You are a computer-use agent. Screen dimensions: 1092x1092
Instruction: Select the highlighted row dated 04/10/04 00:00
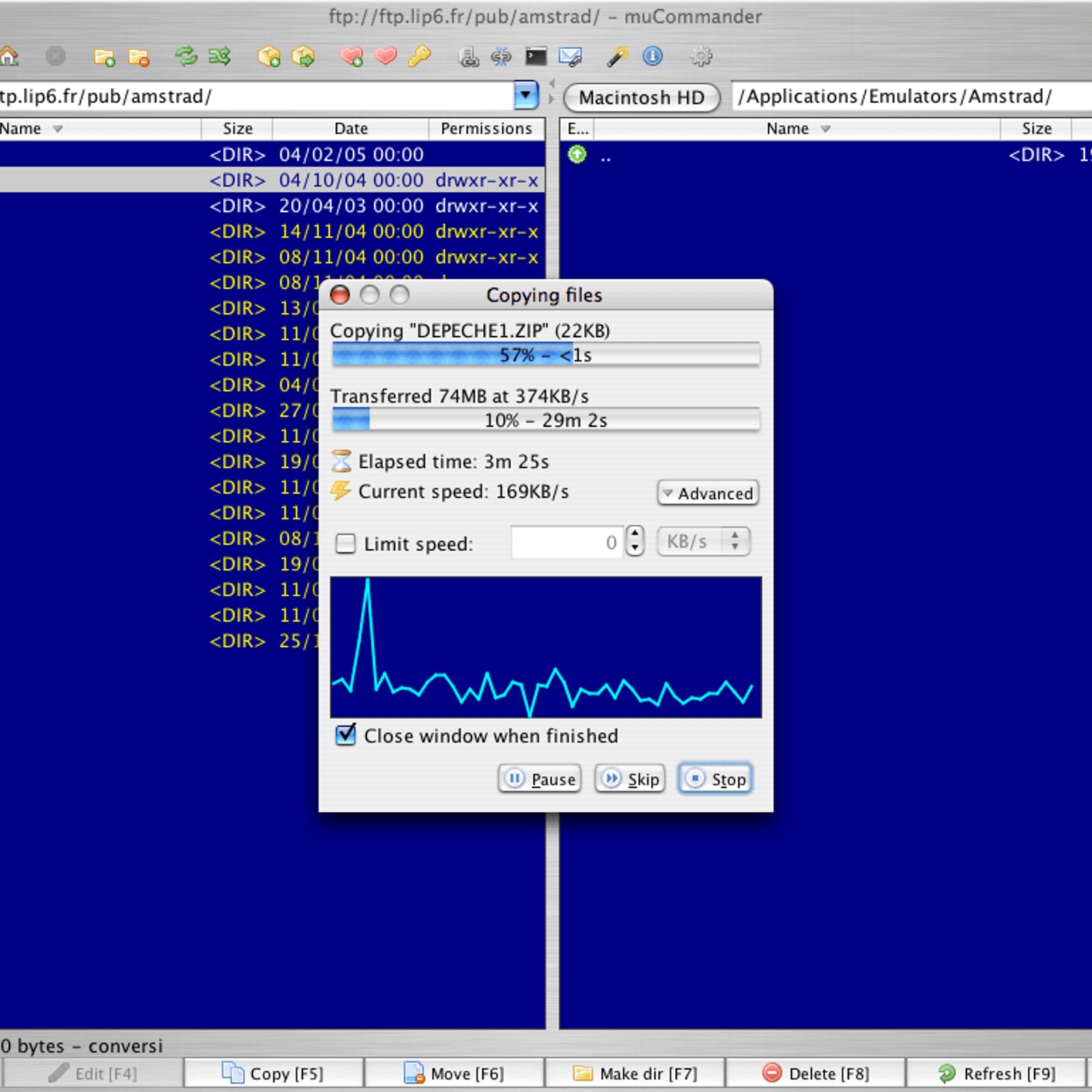(x=272, y=180)
